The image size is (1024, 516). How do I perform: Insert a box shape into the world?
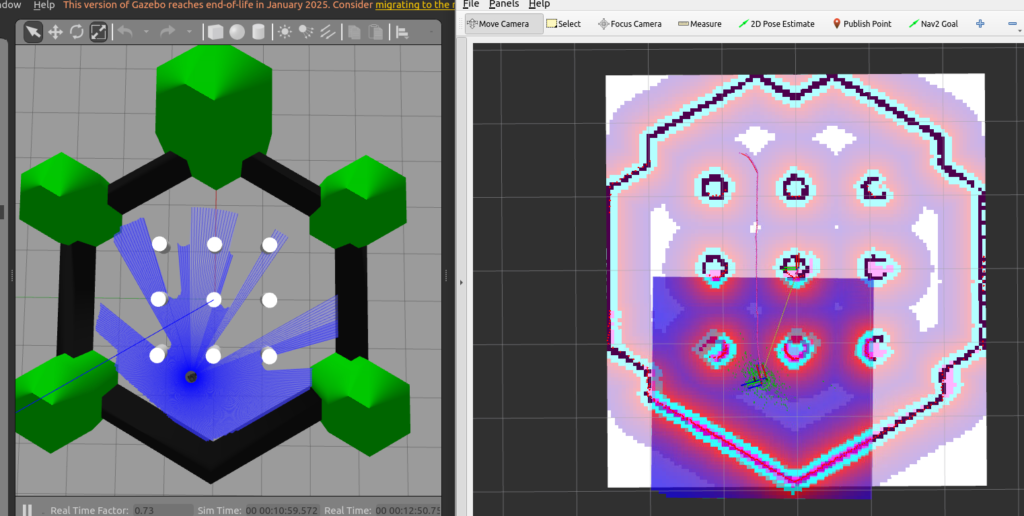pos(215,32)
